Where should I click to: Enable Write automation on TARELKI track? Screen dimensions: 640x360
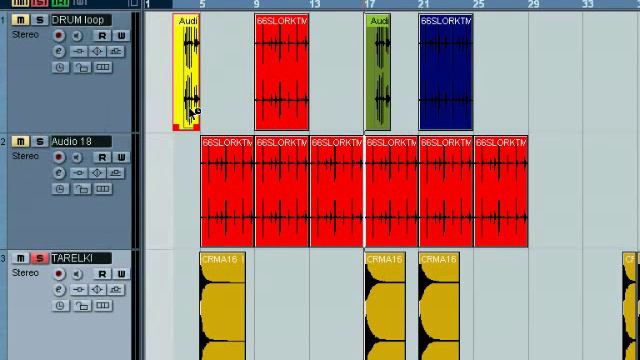coord(121,274)
